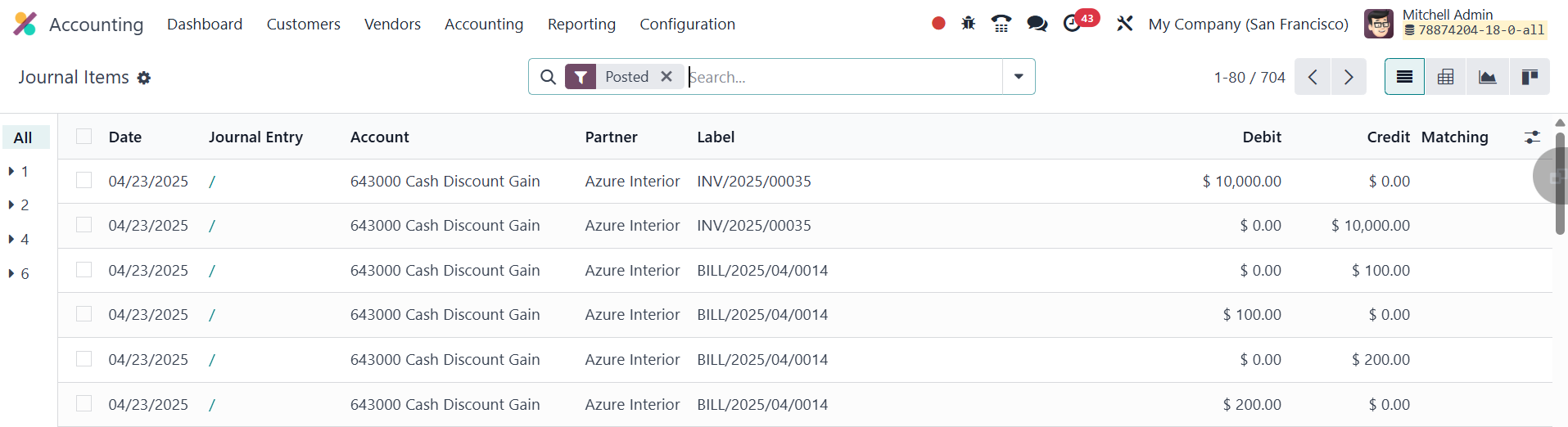Image resolution: width=1568 pixels, height=427 pixels.
Task: Open the chat conversations icon
Action: tap(1037, 24)
